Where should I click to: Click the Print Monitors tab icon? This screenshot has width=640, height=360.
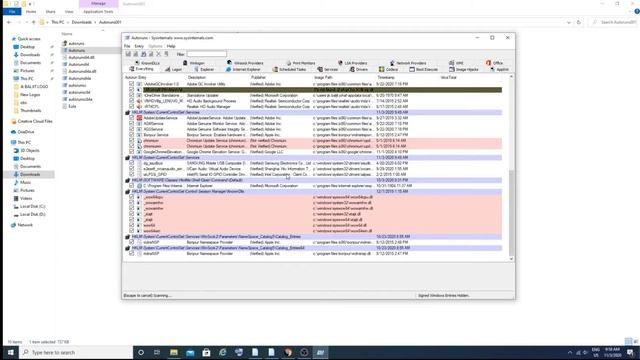click(x=288, y=63)
